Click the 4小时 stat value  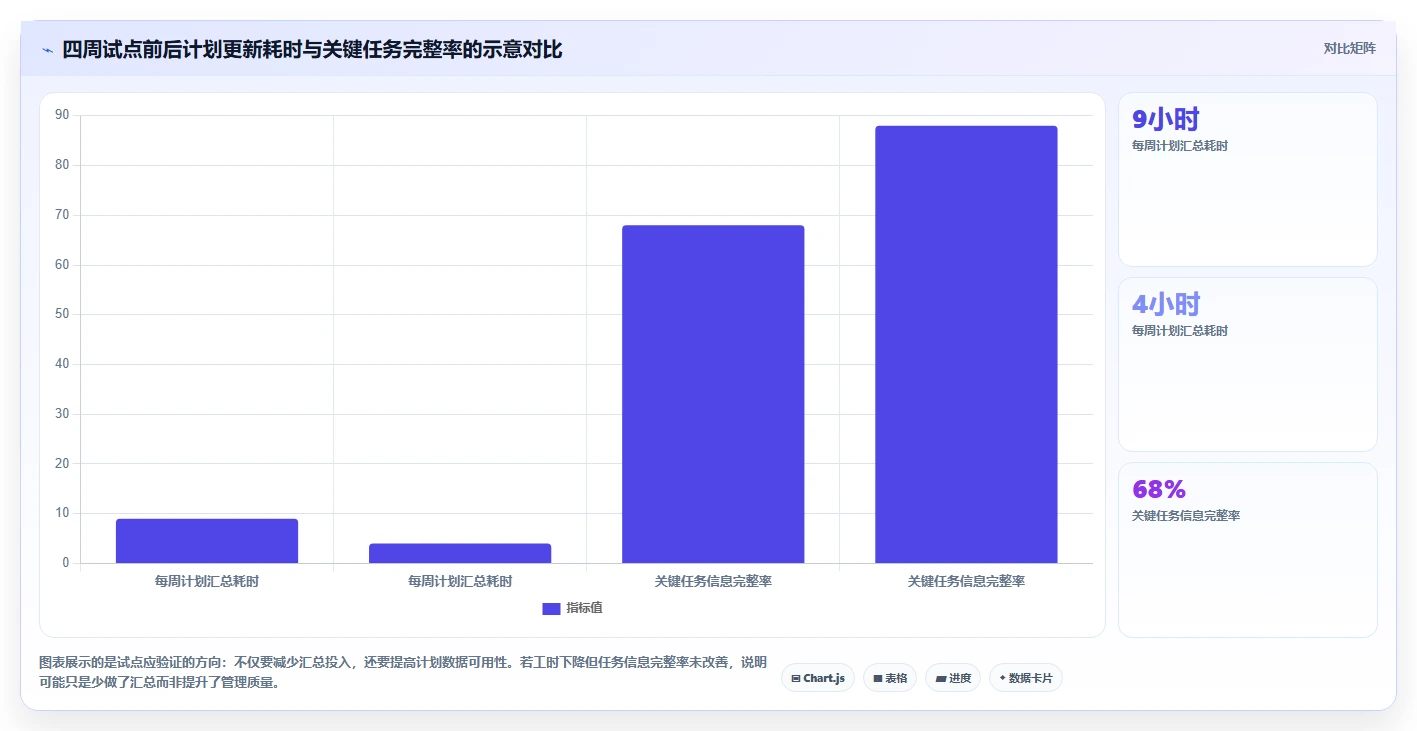1165,305
